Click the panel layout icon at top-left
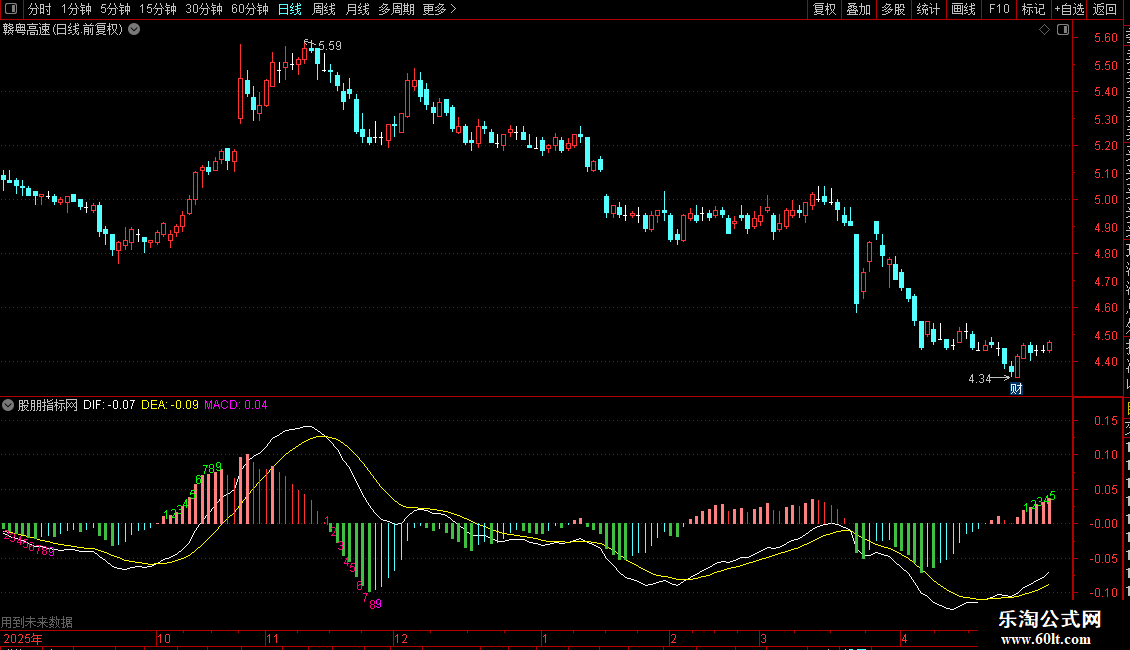 click(x=11, y=9)
